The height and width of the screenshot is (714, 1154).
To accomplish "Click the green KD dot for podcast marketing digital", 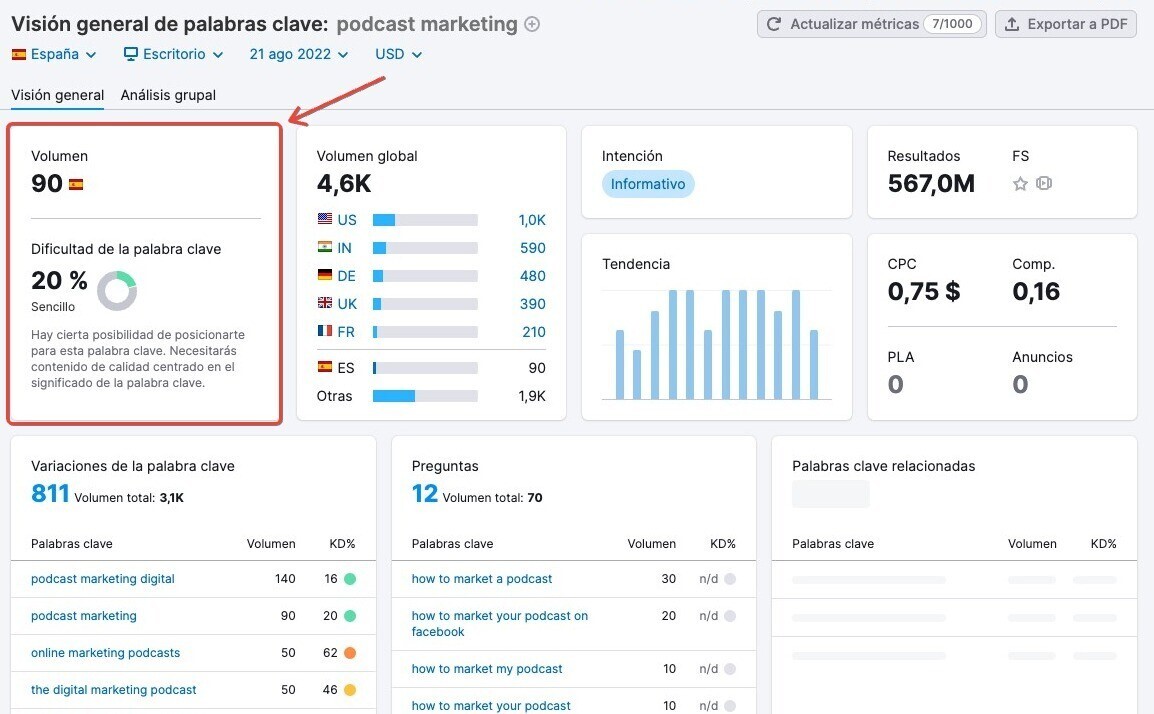I will click(350, 579).
